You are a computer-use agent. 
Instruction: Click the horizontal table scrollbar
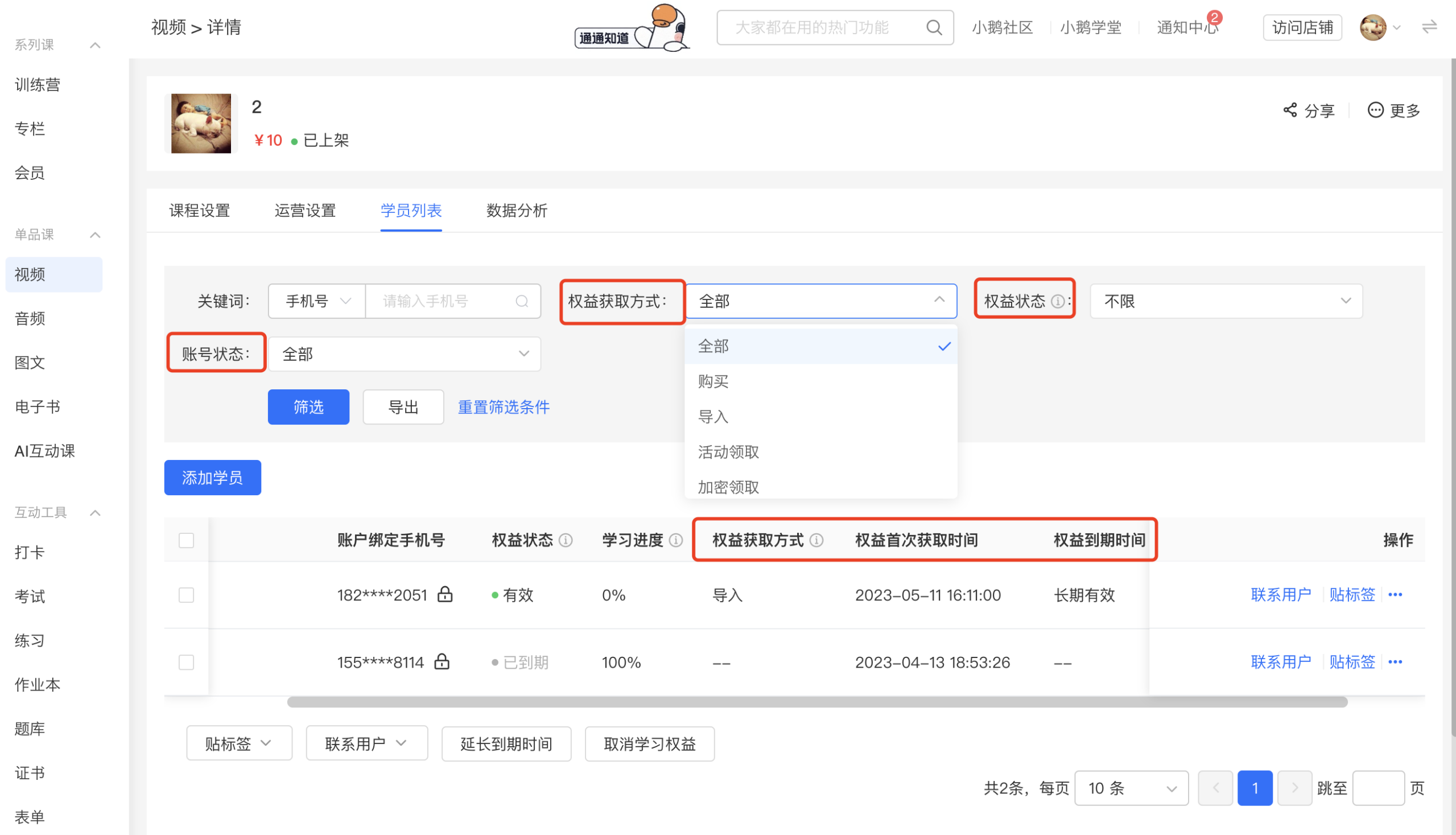point(817,702)
